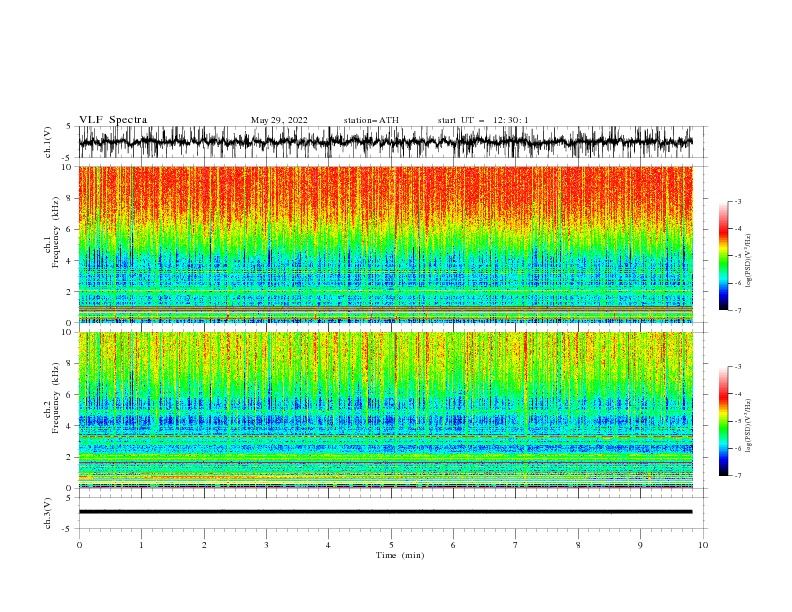The image size is (792, 612).
Task: Click the time axis tick label '7'
Action: tap(515, 545)
